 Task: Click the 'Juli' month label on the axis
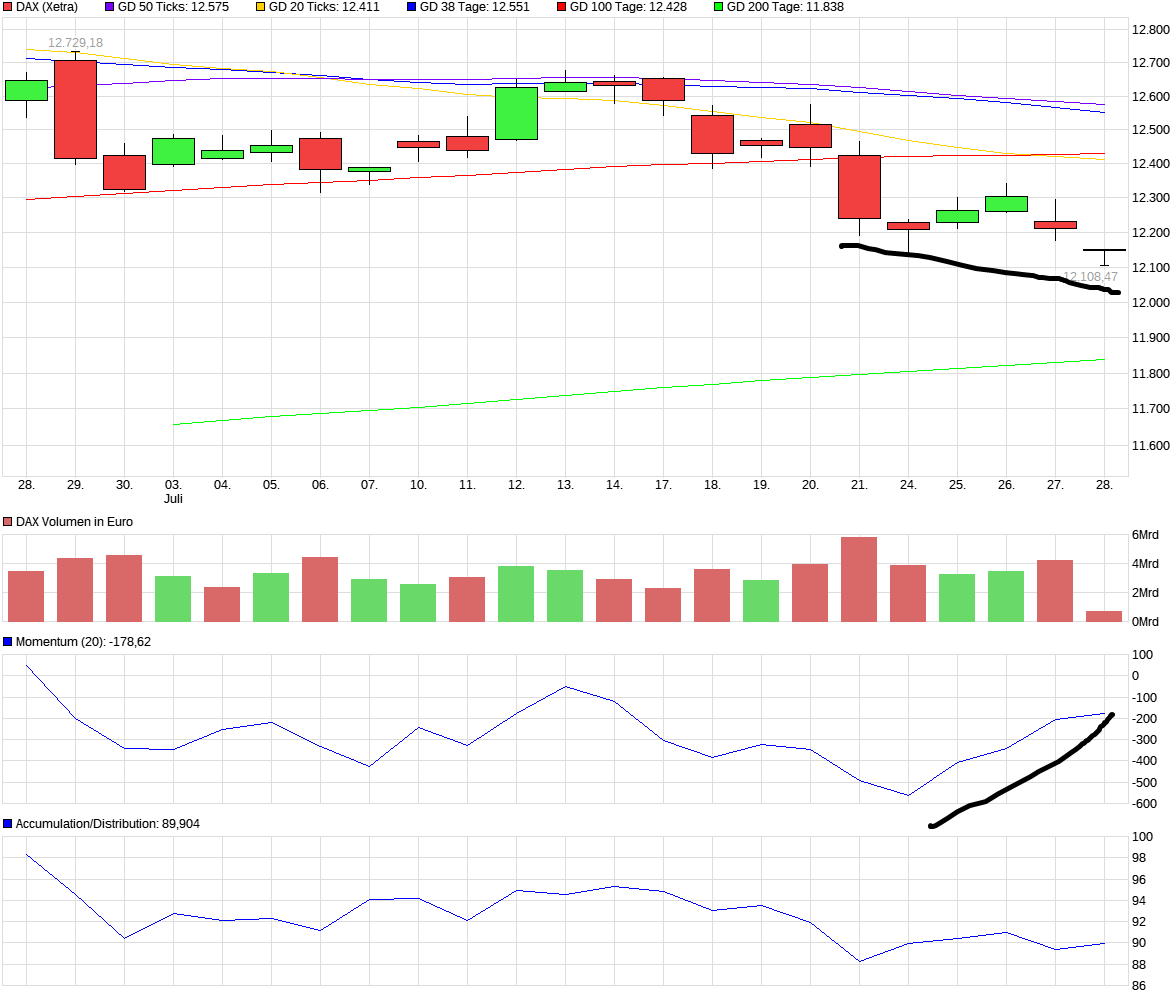[174, 498]
